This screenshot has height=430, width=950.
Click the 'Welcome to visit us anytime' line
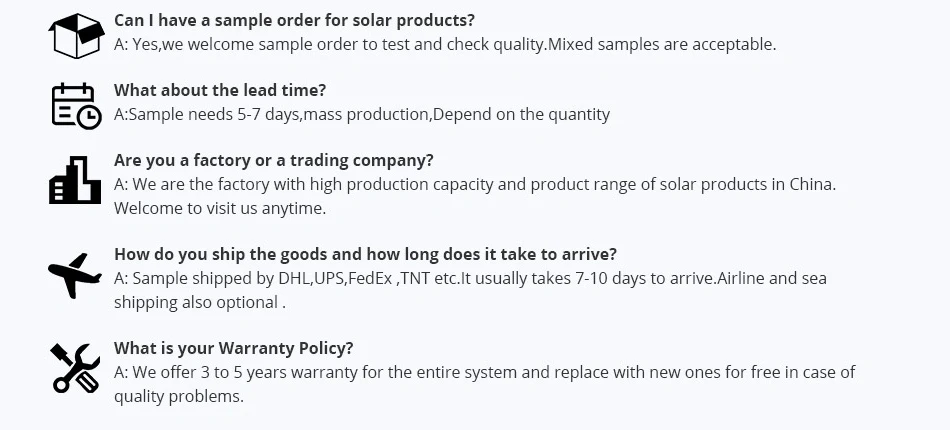(x=220, y=208)
